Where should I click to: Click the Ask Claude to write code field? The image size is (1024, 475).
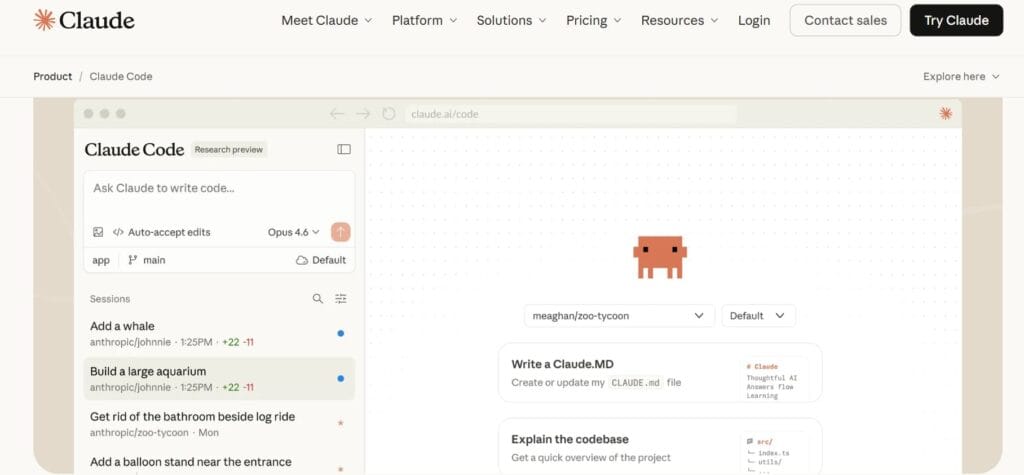[x=218, y=188]
